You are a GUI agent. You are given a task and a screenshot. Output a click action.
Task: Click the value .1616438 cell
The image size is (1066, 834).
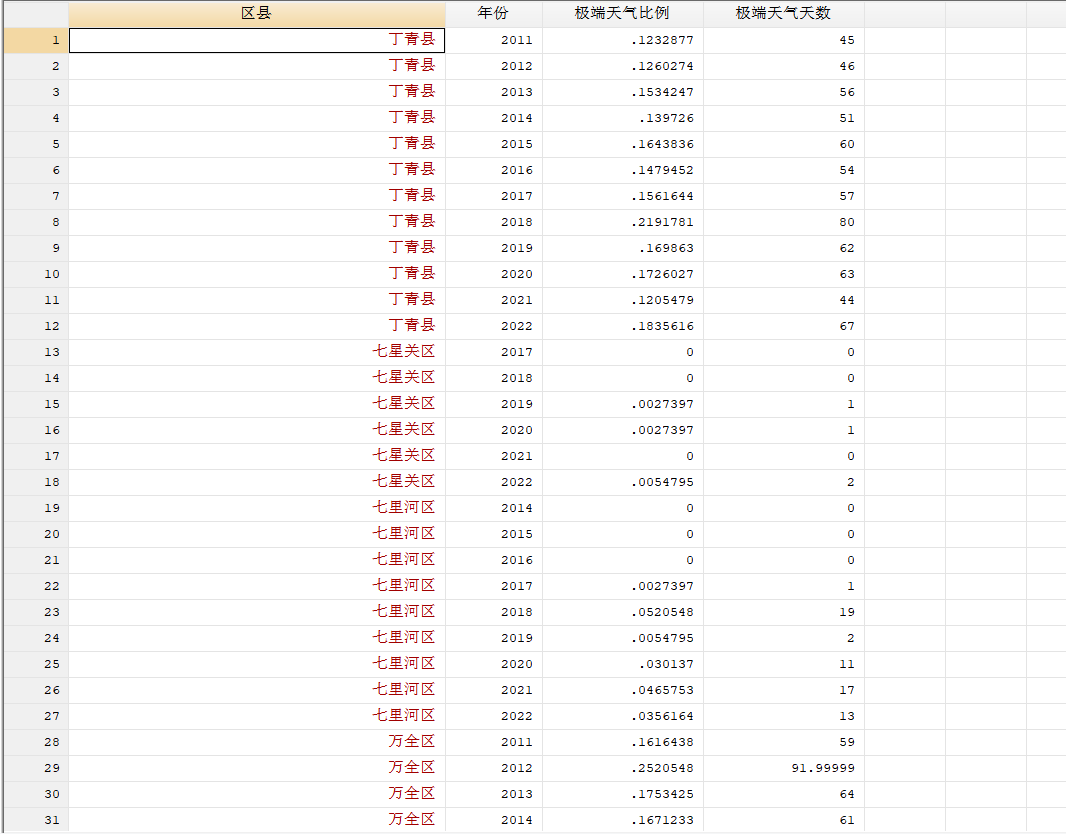(623, 742)
